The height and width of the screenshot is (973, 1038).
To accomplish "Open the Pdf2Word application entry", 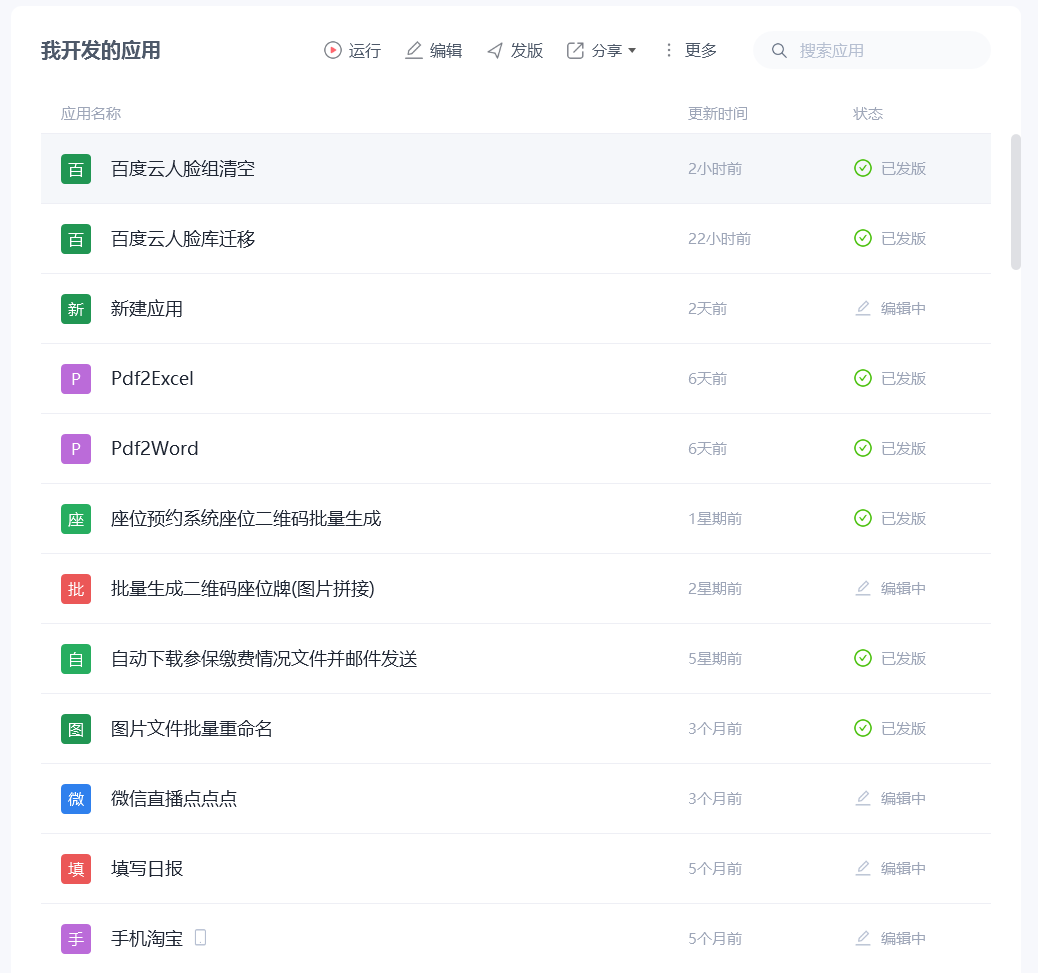I will pyautogui.click(x=154, y=448).
